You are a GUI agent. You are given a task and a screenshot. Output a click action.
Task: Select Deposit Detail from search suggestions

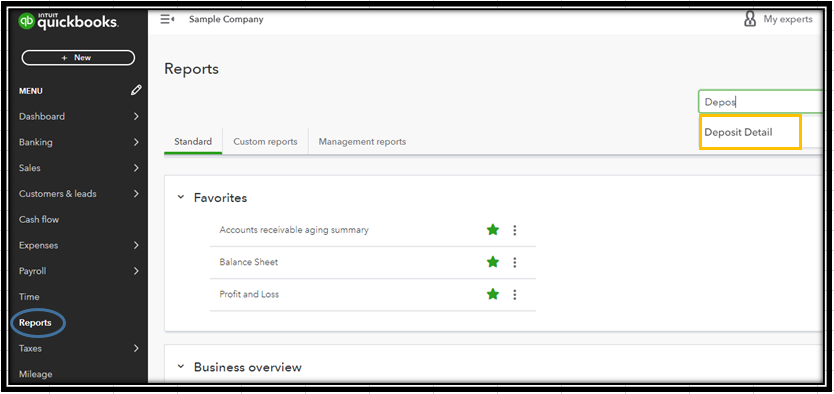coord(750,132)
